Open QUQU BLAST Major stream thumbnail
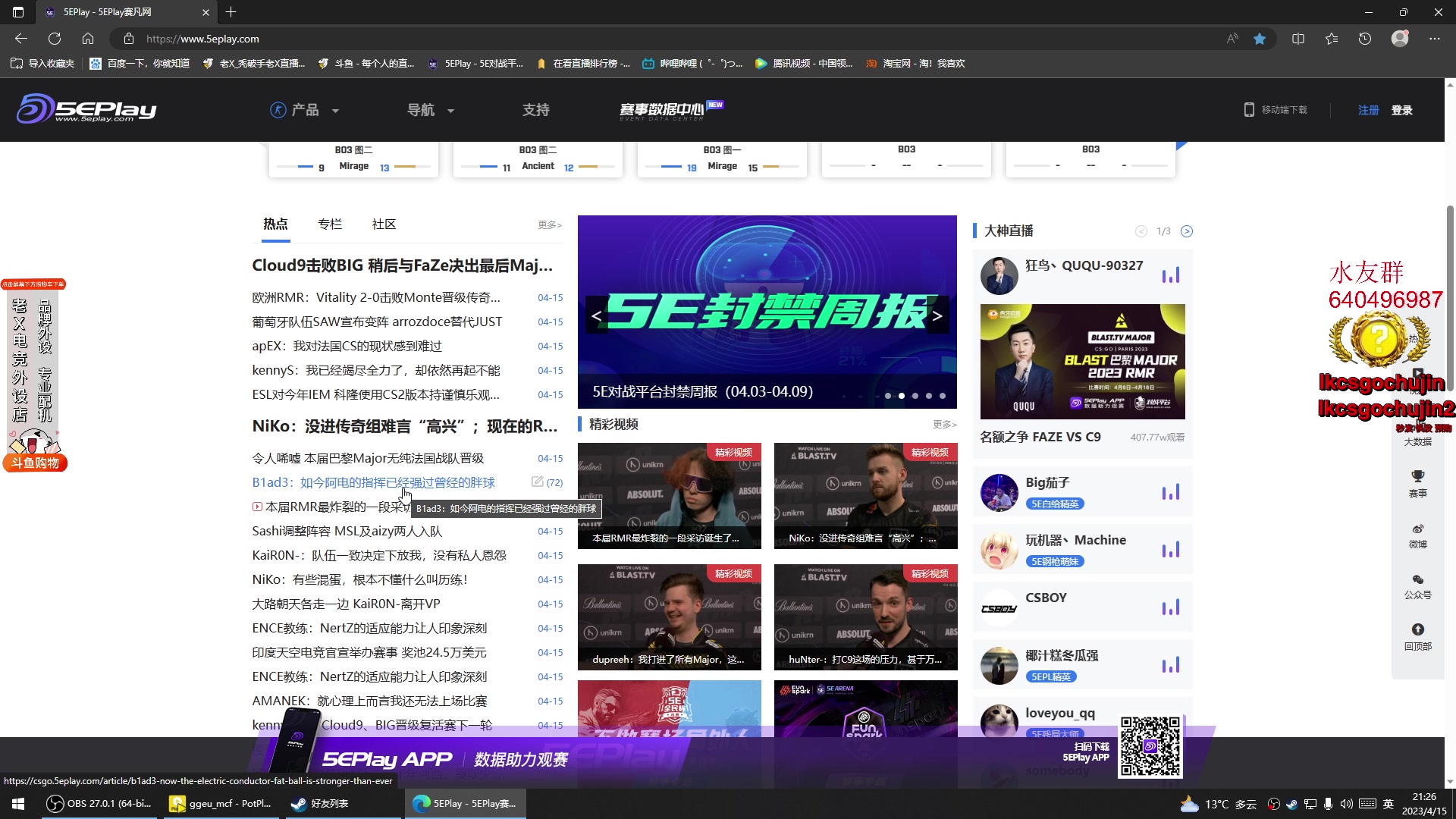The image size is (1456, 819). point(1082,362)
